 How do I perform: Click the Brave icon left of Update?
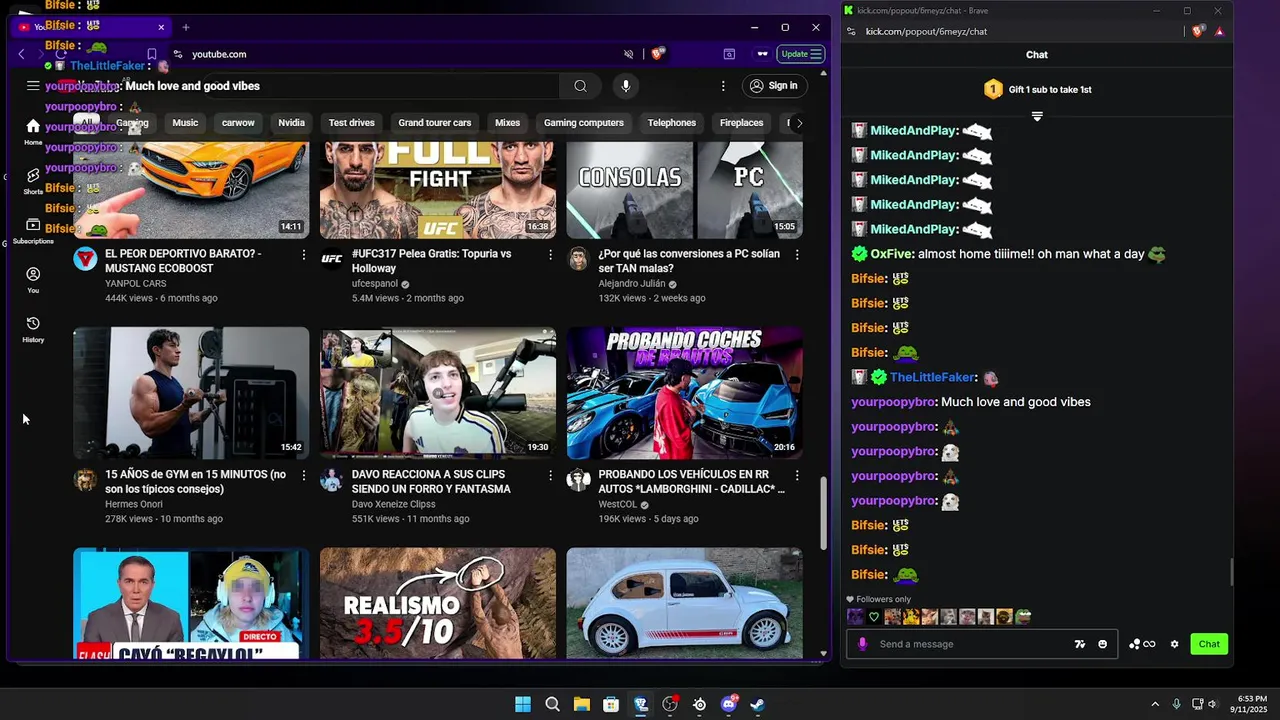(762, 54)
